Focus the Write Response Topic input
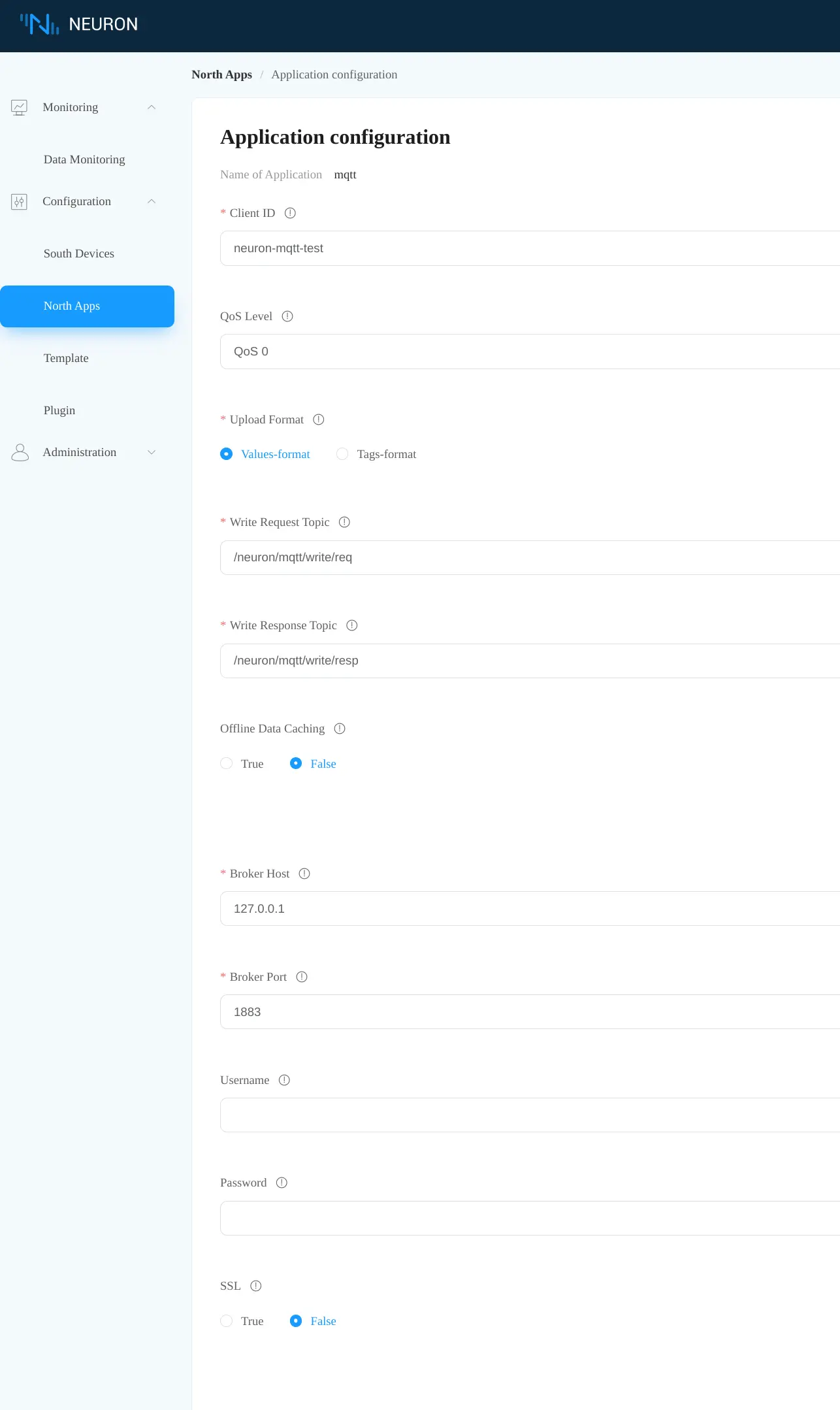The width and height of the screenshot is (840, 1410). pyautogui.click(x=530, y=661)
